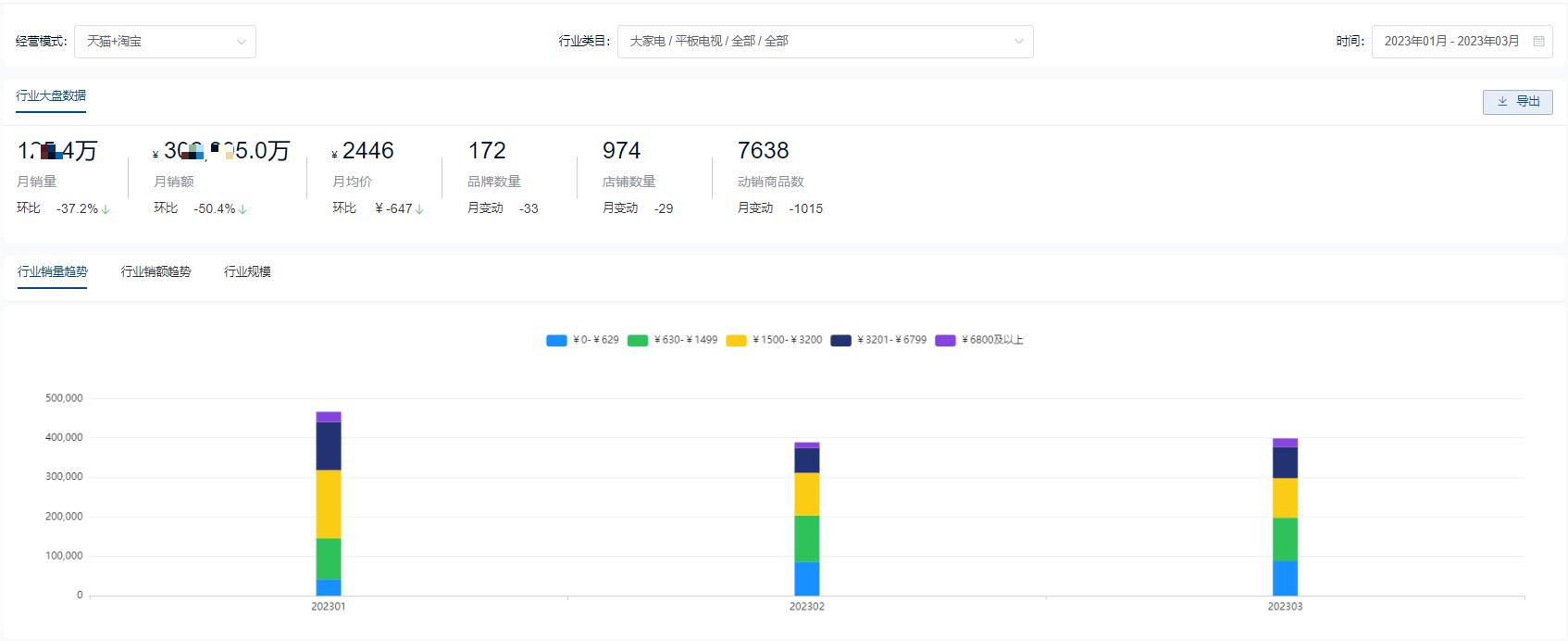Click the 店铺数量 value 974
Image resolution: width=1568 pixels, height=641 pixels.
(621, 151)
